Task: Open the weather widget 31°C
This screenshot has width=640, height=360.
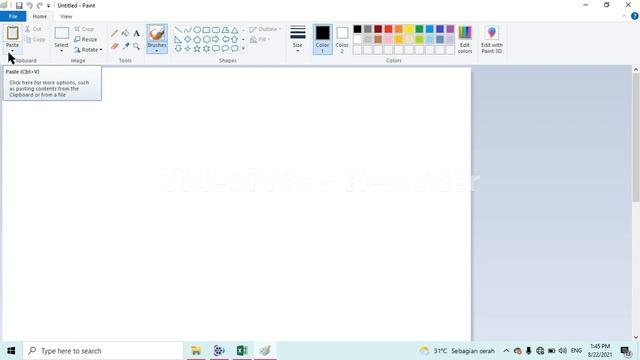Action: coord(457,351)
